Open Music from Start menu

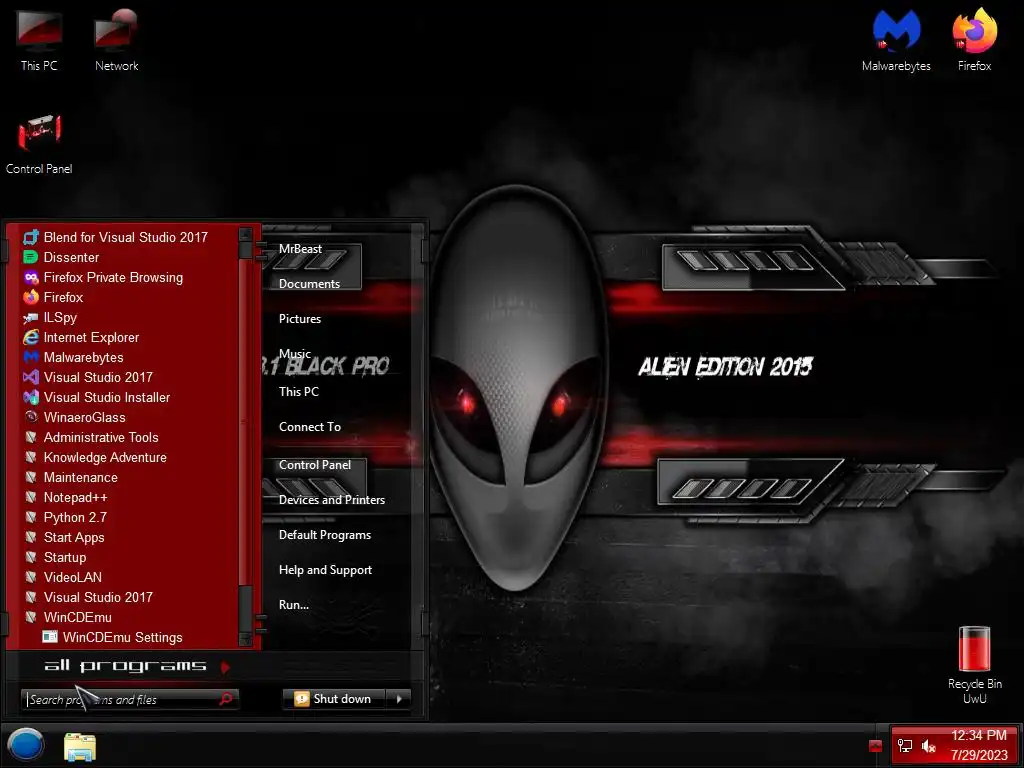tap(295, 354)
